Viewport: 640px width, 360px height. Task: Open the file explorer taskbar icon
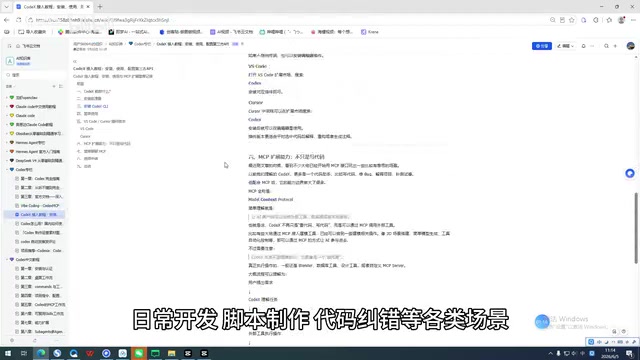171,353
